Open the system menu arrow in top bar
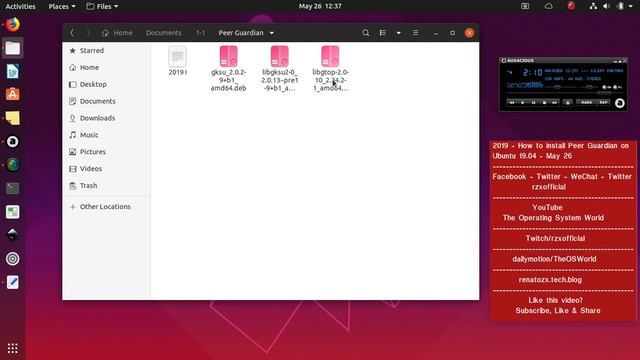The image size is (640, 360). point(631,6)
